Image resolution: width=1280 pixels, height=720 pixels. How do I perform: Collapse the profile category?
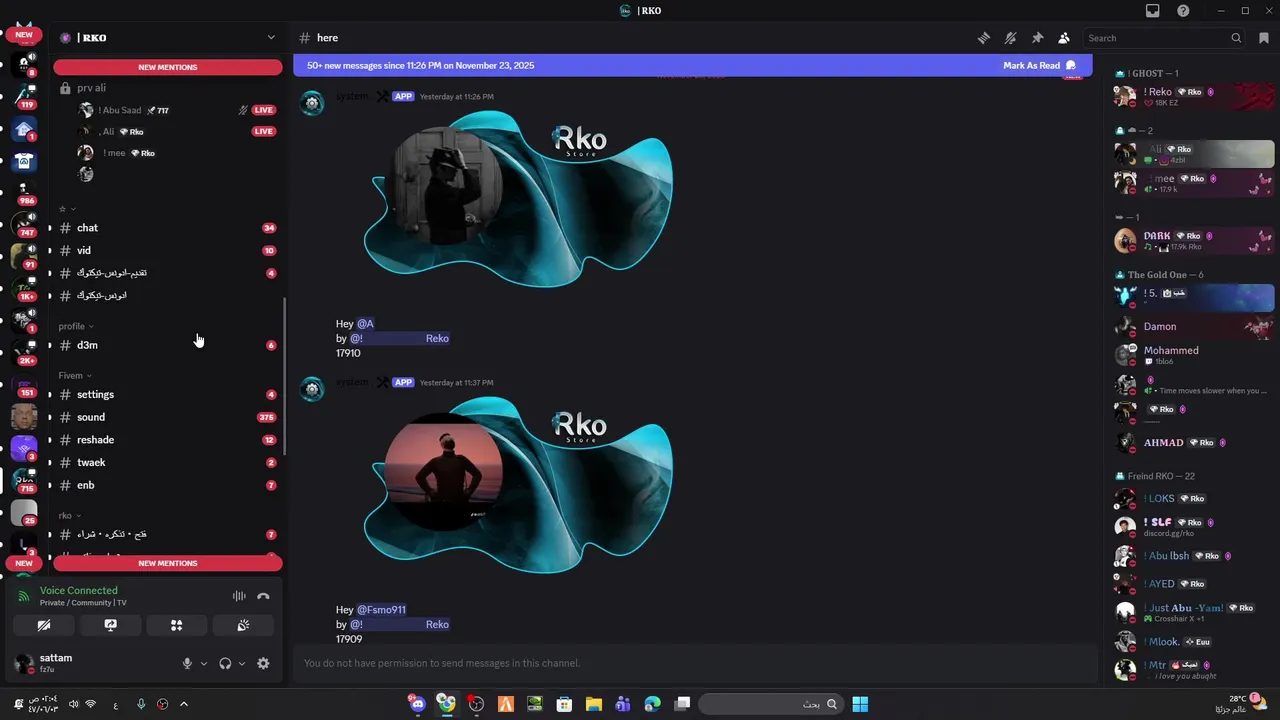[x=76, y=326]
